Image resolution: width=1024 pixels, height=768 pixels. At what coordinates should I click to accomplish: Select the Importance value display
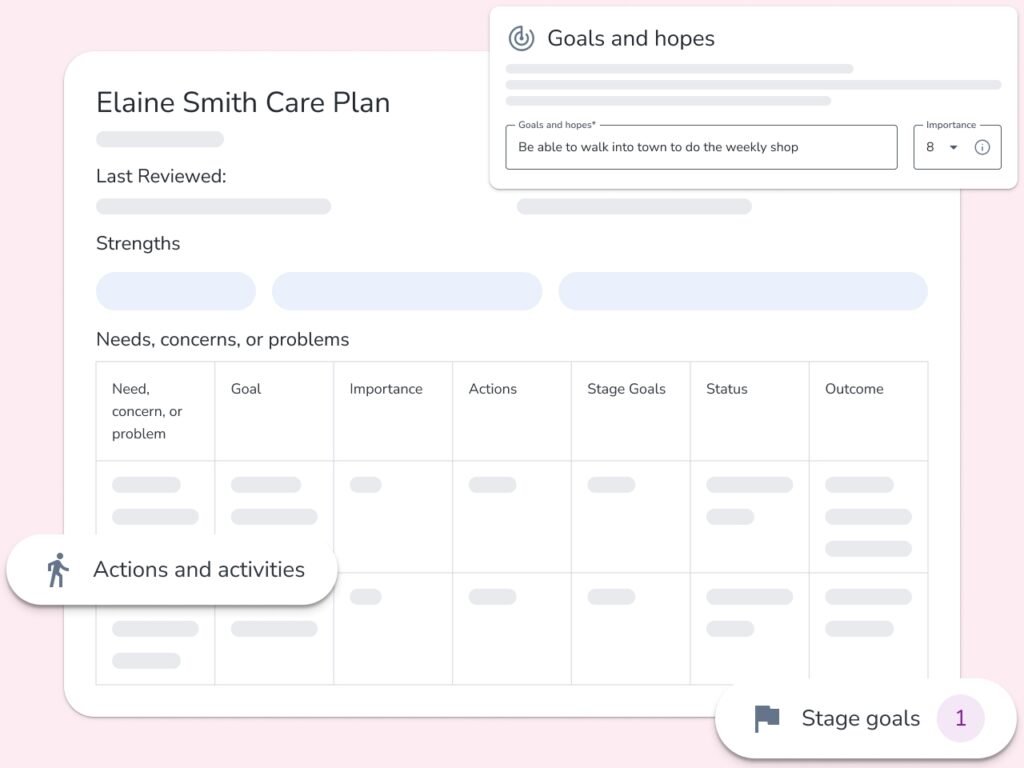930,147
